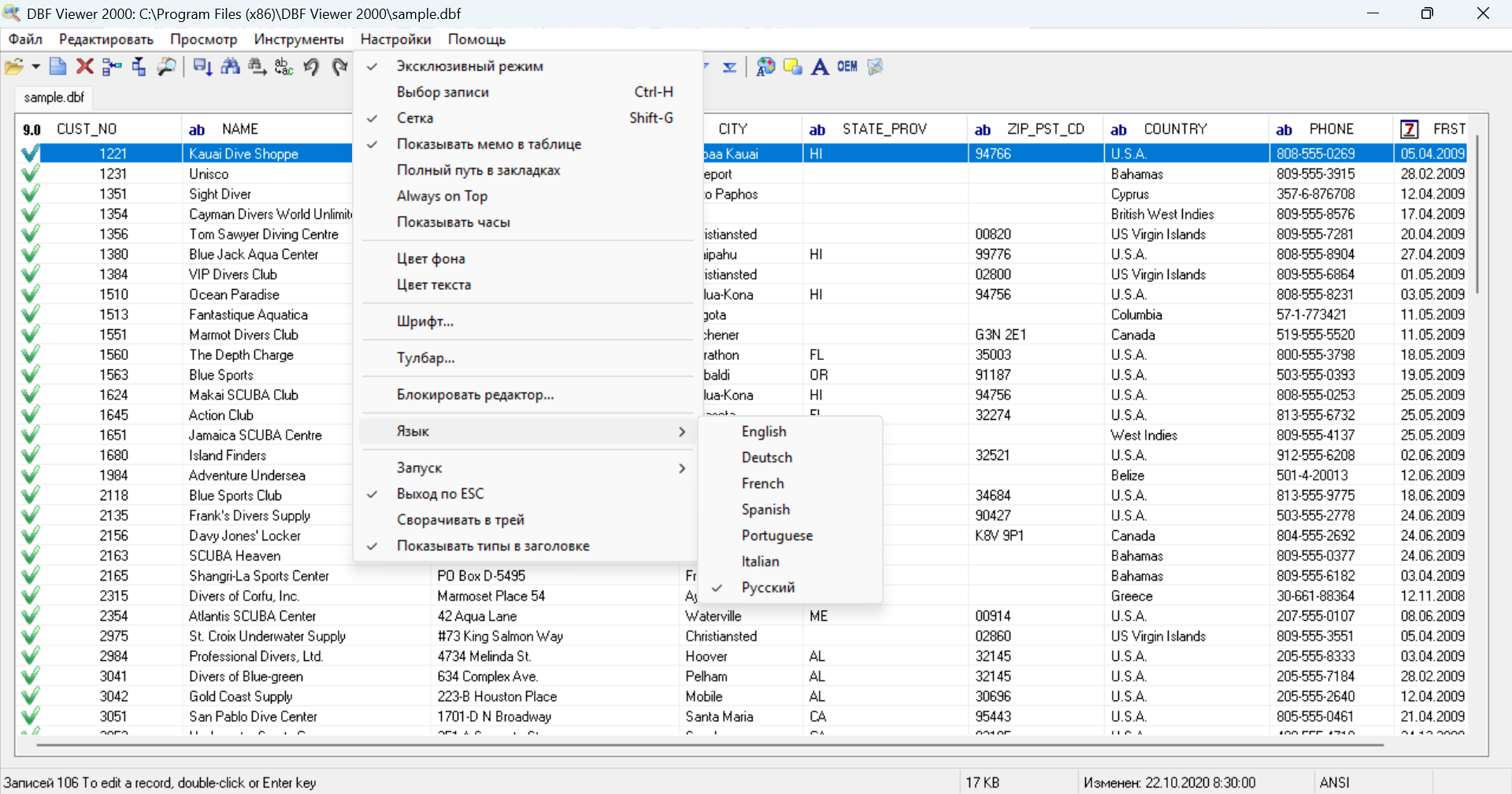Toggle Эксклюзивный режим option off
Screen dimensions: 1512x794
(469, 66)
